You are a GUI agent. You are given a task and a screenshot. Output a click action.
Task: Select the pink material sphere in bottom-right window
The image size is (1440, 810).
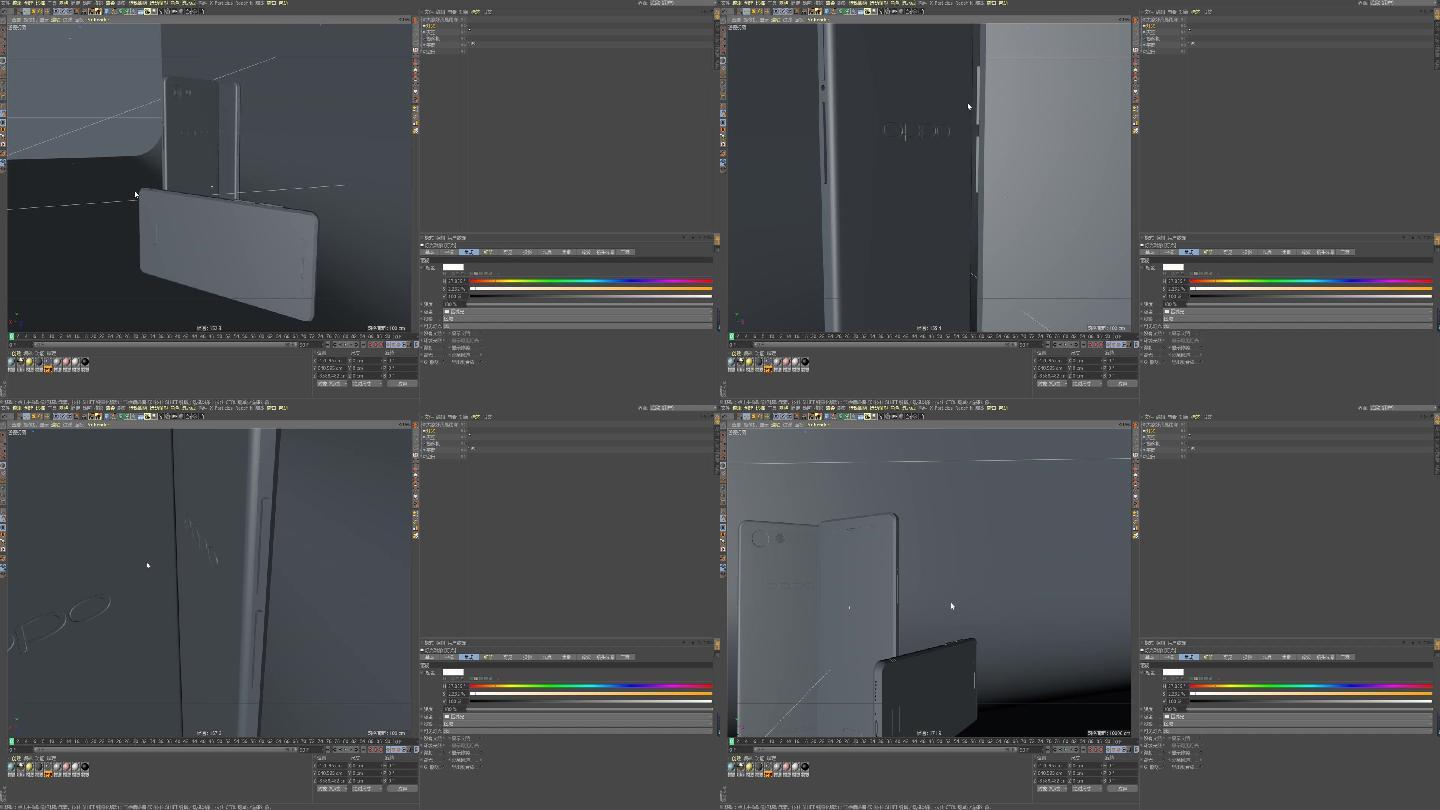[787, 766]
